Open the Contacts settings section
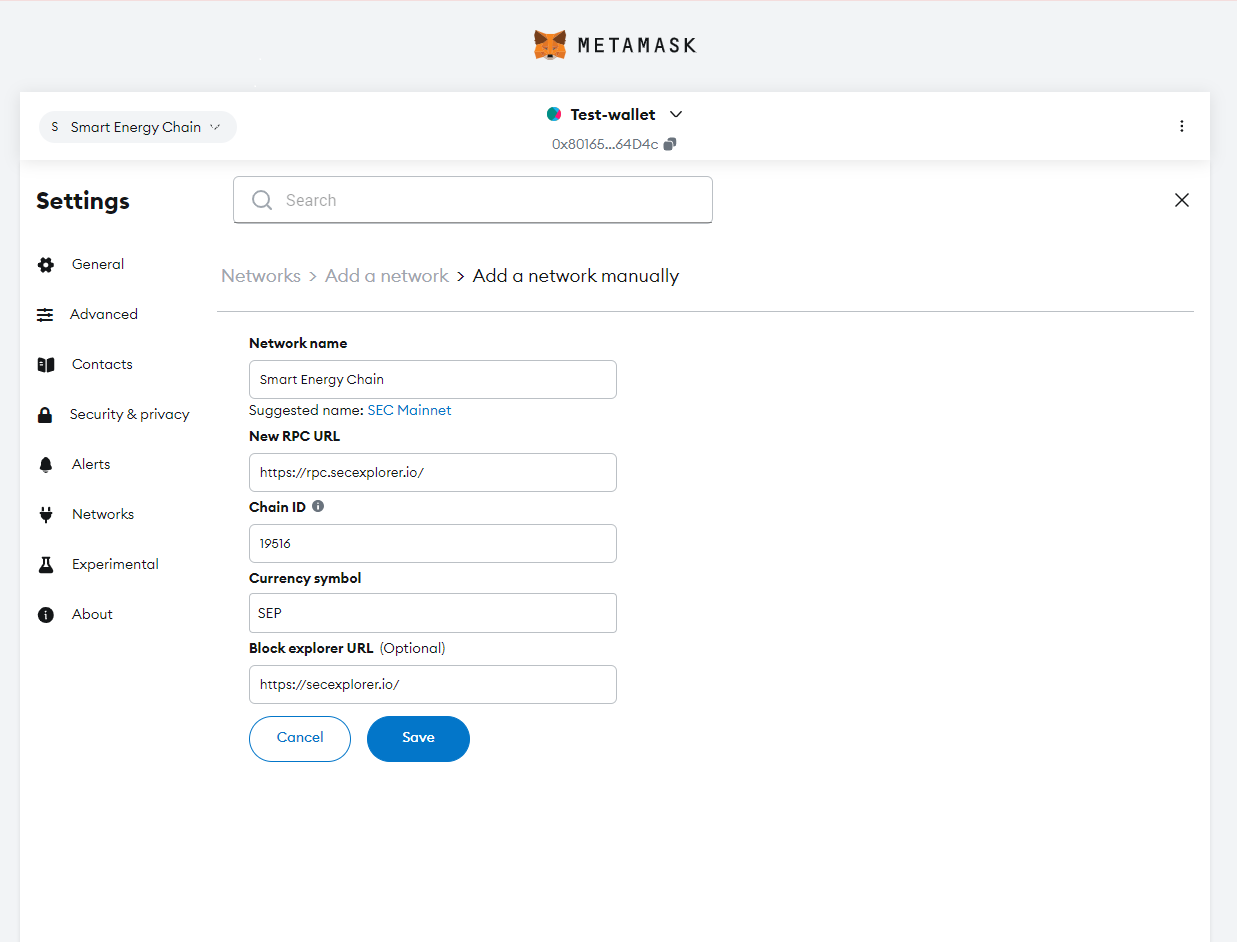 tap(102, 364)
